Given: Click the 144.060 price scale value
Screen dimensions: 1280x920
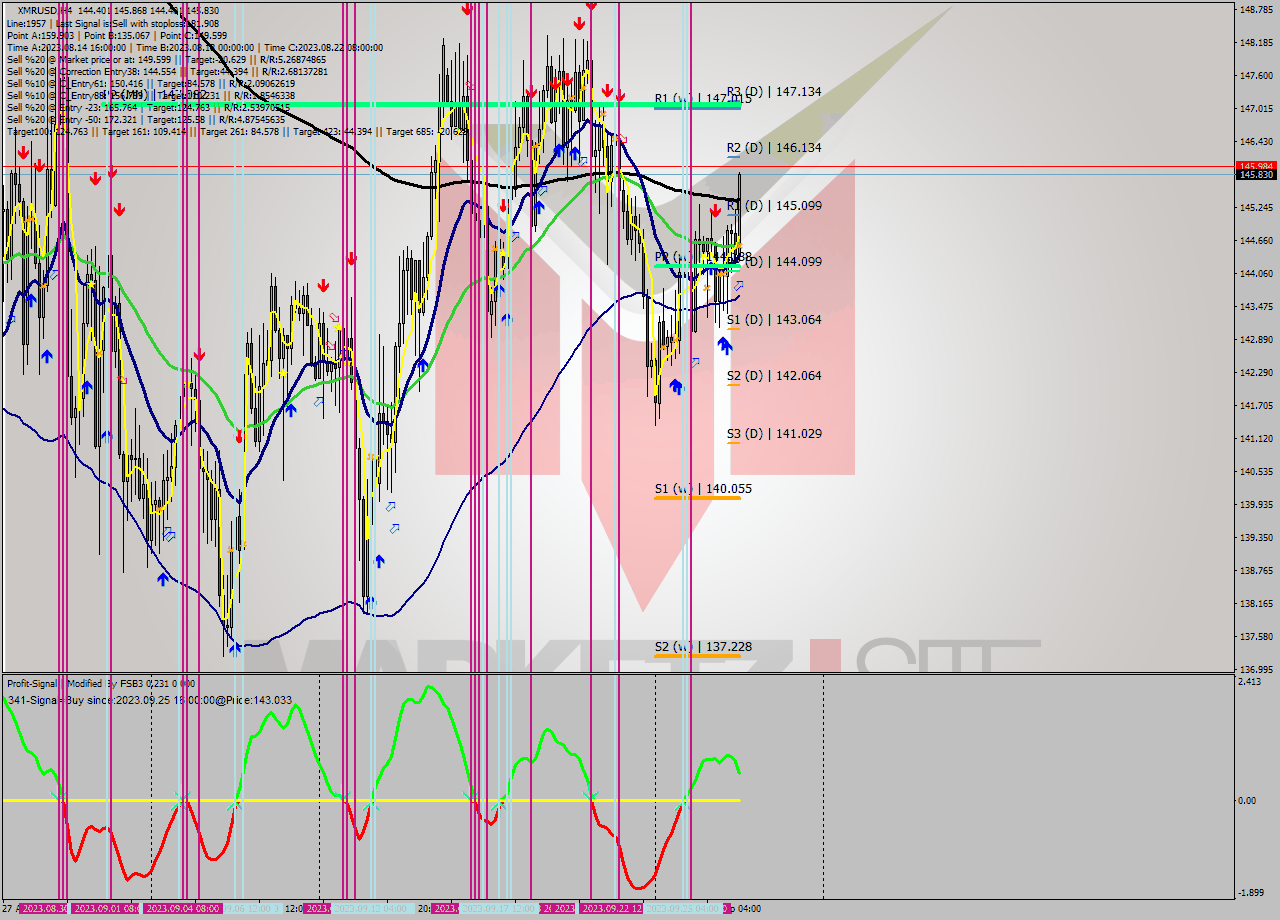Looking at the screenshot, I should click(x=1256, y=273).
